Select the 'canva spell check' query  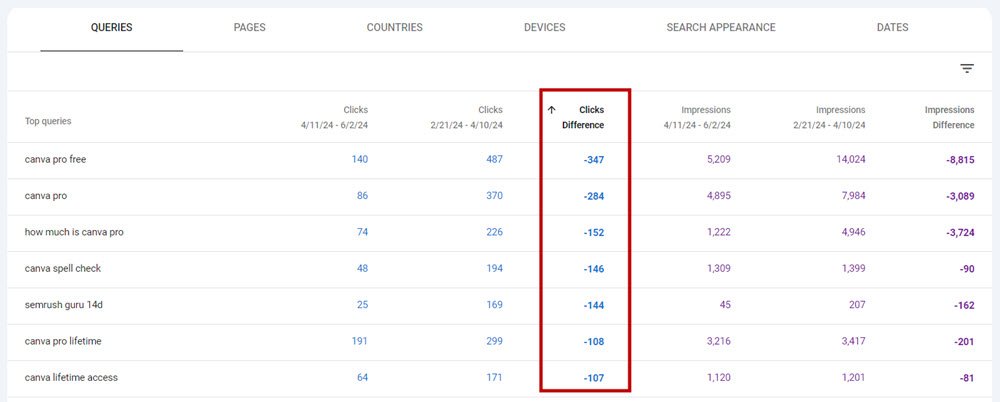pos(63,269)
